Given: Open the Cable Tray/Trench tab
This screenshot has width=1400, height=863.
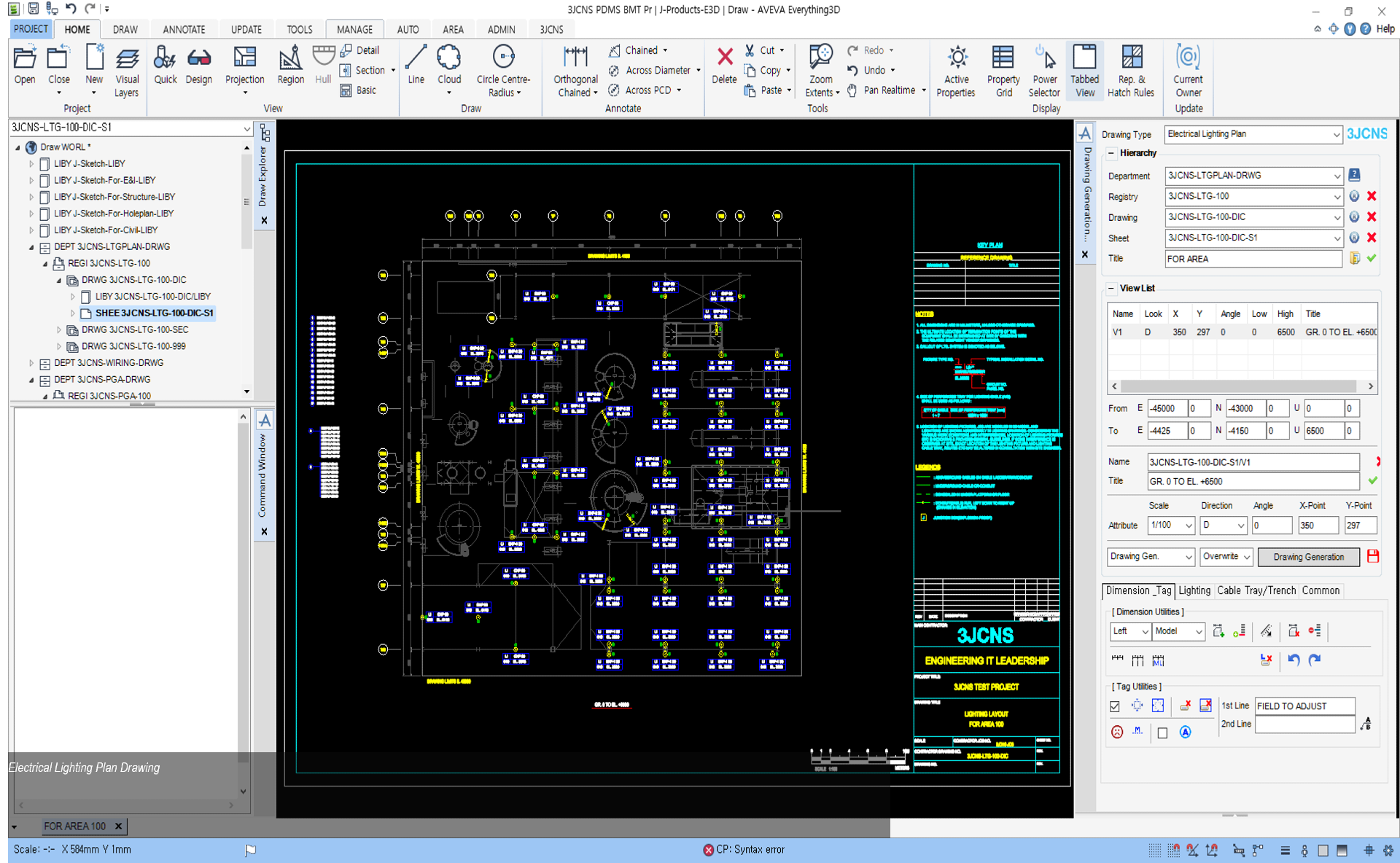Looking at the screenshot, I should tap(1256, 590).
